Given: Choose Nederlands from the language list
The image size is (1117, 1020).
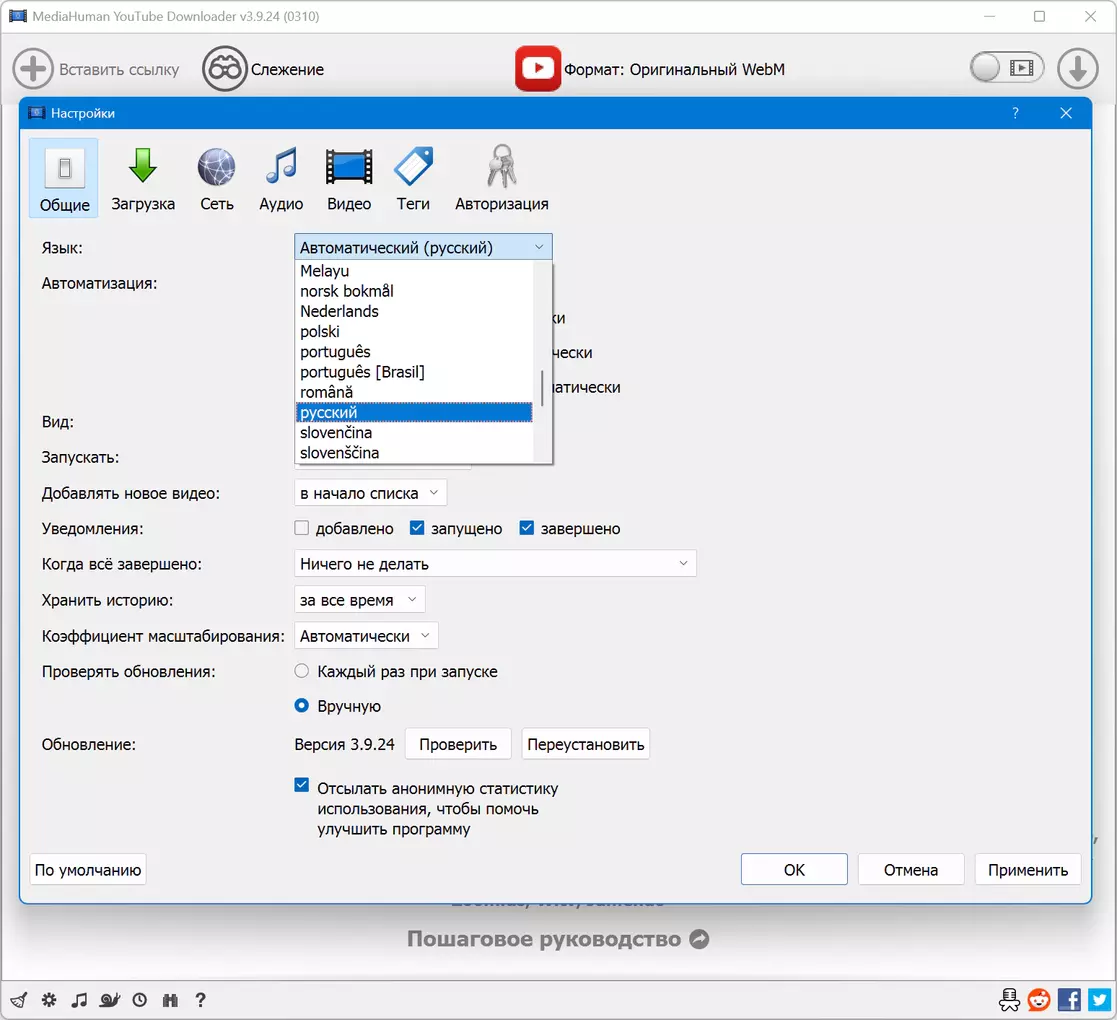Looking at the screenshot, I should click(x=414, y=311).
